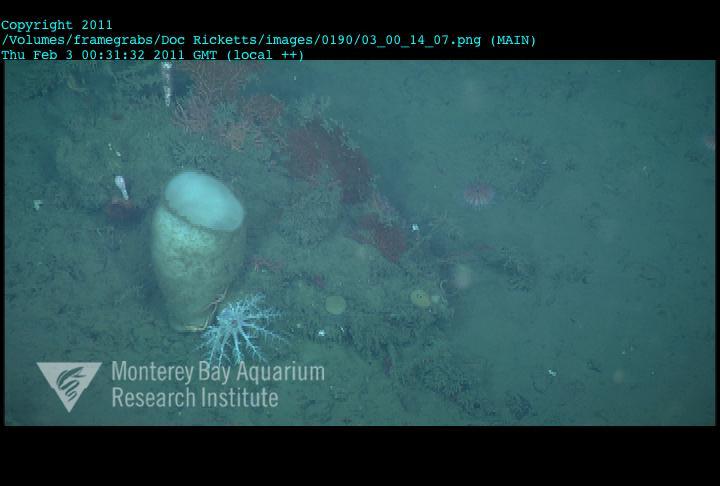Image resolution: width=720 pixels, height=486 pixels.
Task: Select the white branching coral beside the sponge
Action: (239, 330)
